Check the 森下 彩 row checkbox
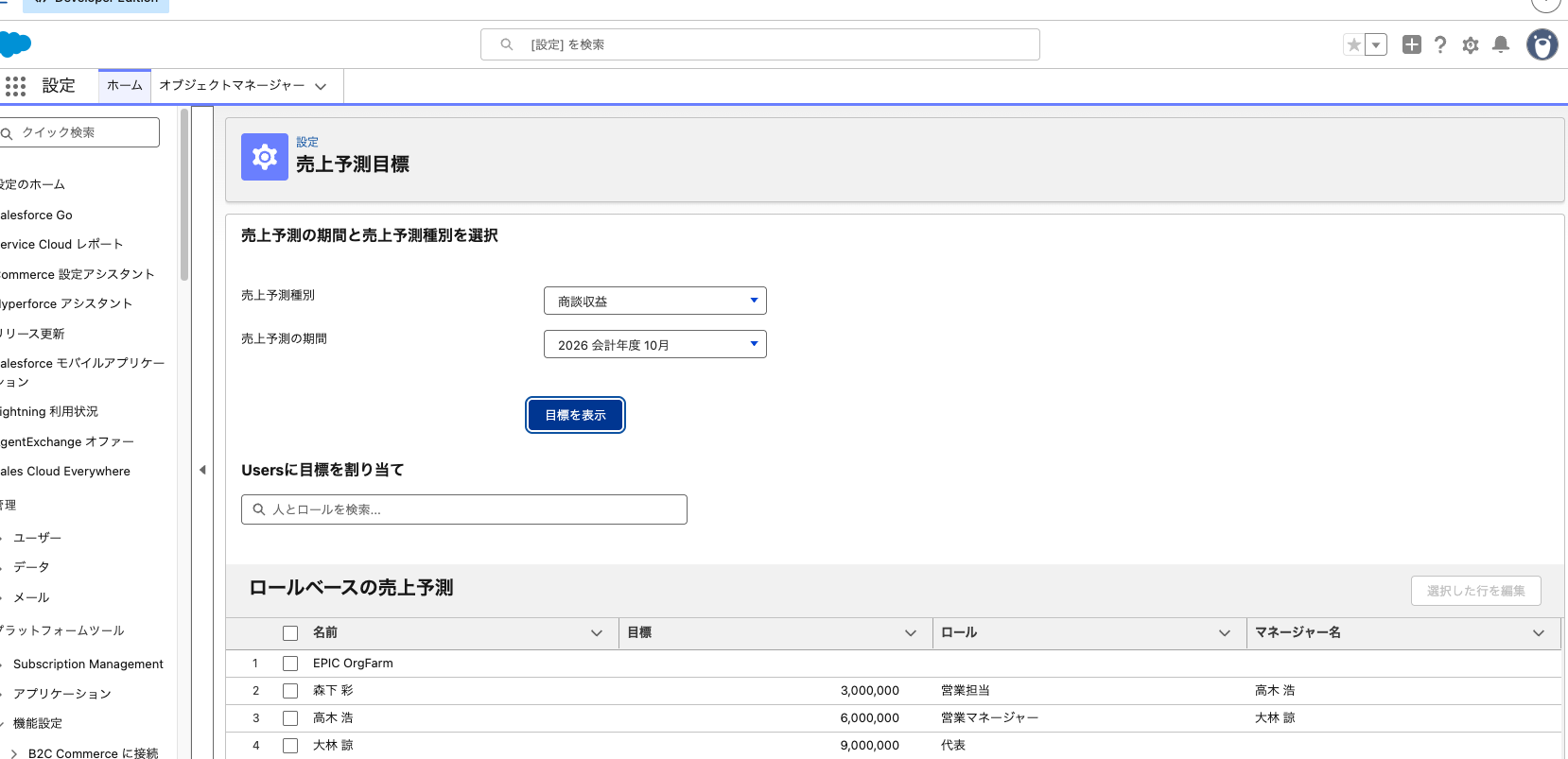The width and height of the screenshot is (1568, 759). tap(290, 691)
